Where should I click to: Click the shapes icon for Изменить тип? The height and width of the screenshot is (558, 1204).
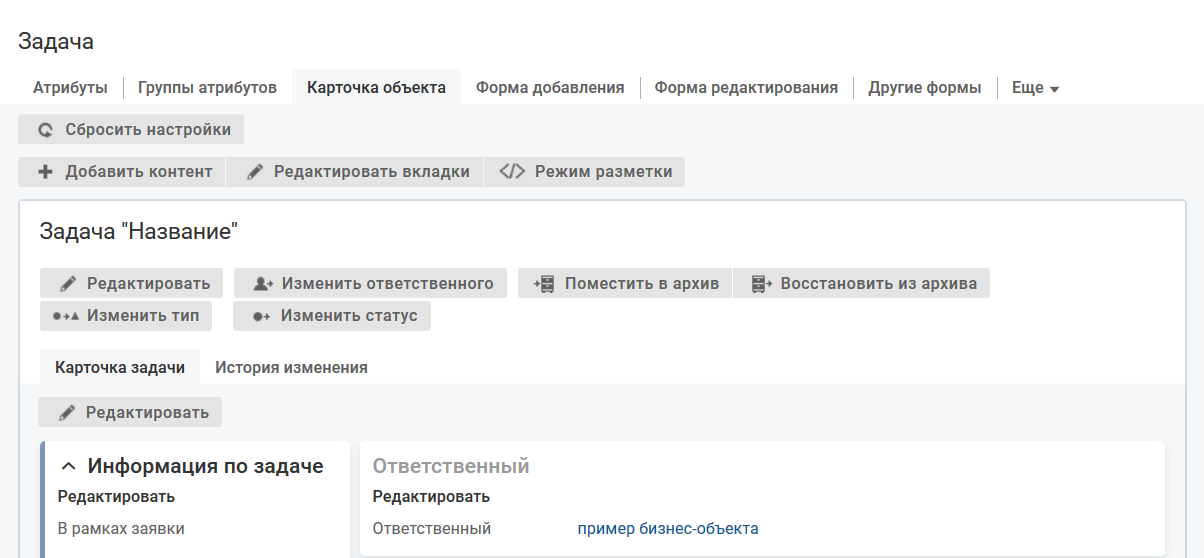coord(66,317)
